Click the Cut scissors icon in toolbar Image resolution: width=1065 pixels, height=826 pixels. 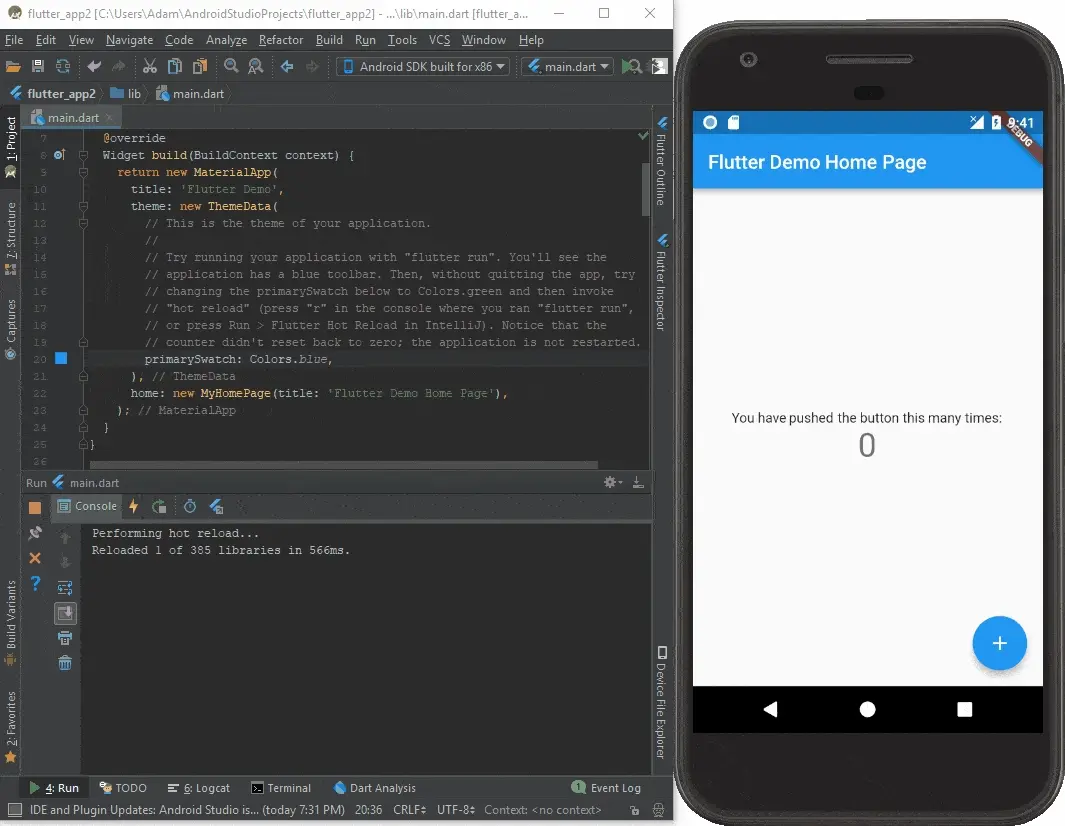149,67
